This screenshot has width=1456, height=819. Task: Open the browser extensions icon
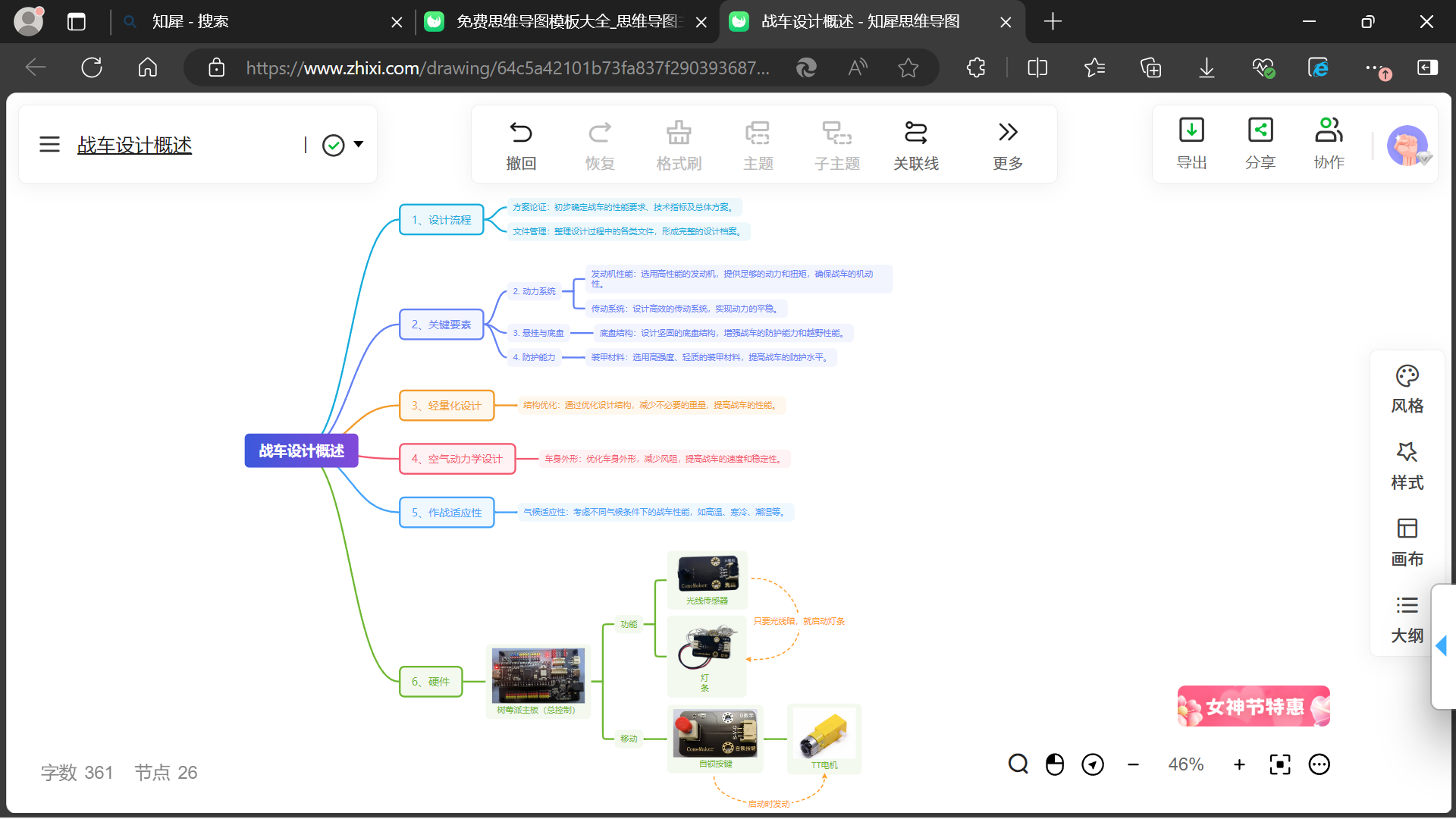pos(976,68)
